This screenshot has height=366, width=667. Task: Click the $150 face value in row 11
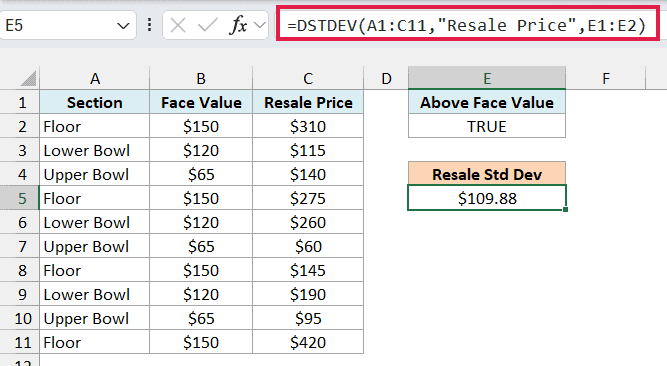(x=201, y=342)
